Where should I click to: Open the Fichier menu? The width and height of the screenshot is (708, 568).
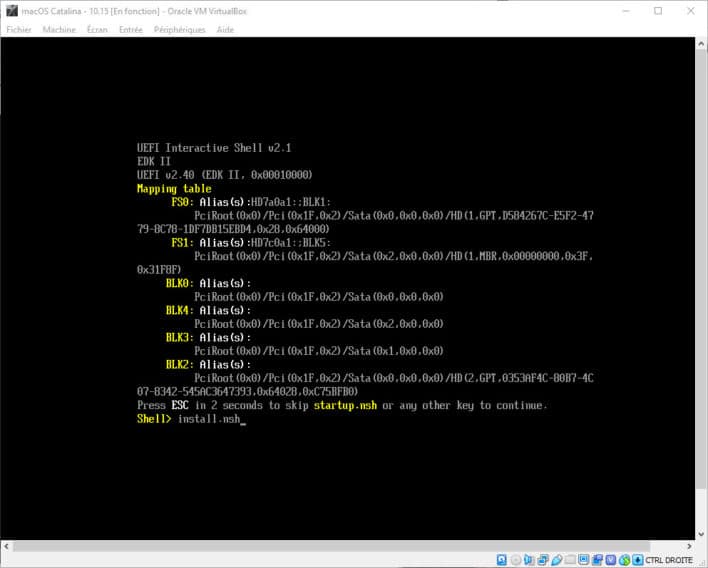[x=19, y=30]
